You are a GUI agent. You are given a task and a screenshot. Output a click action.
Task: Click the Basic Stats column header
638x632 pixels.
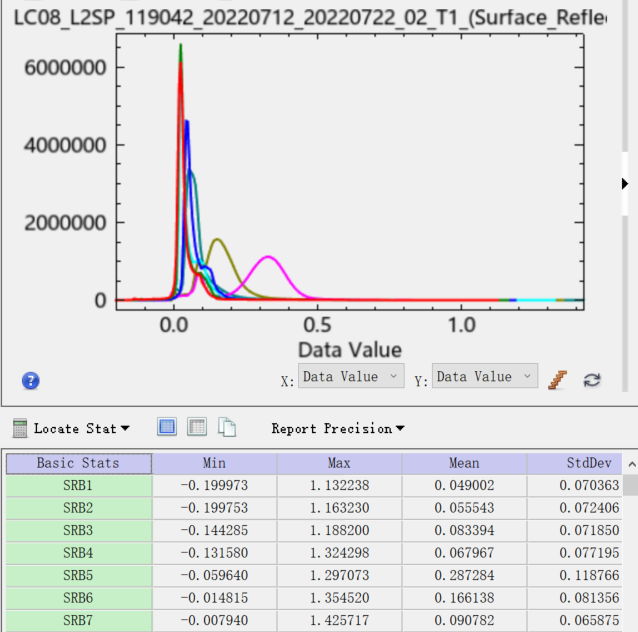[79, 464]
